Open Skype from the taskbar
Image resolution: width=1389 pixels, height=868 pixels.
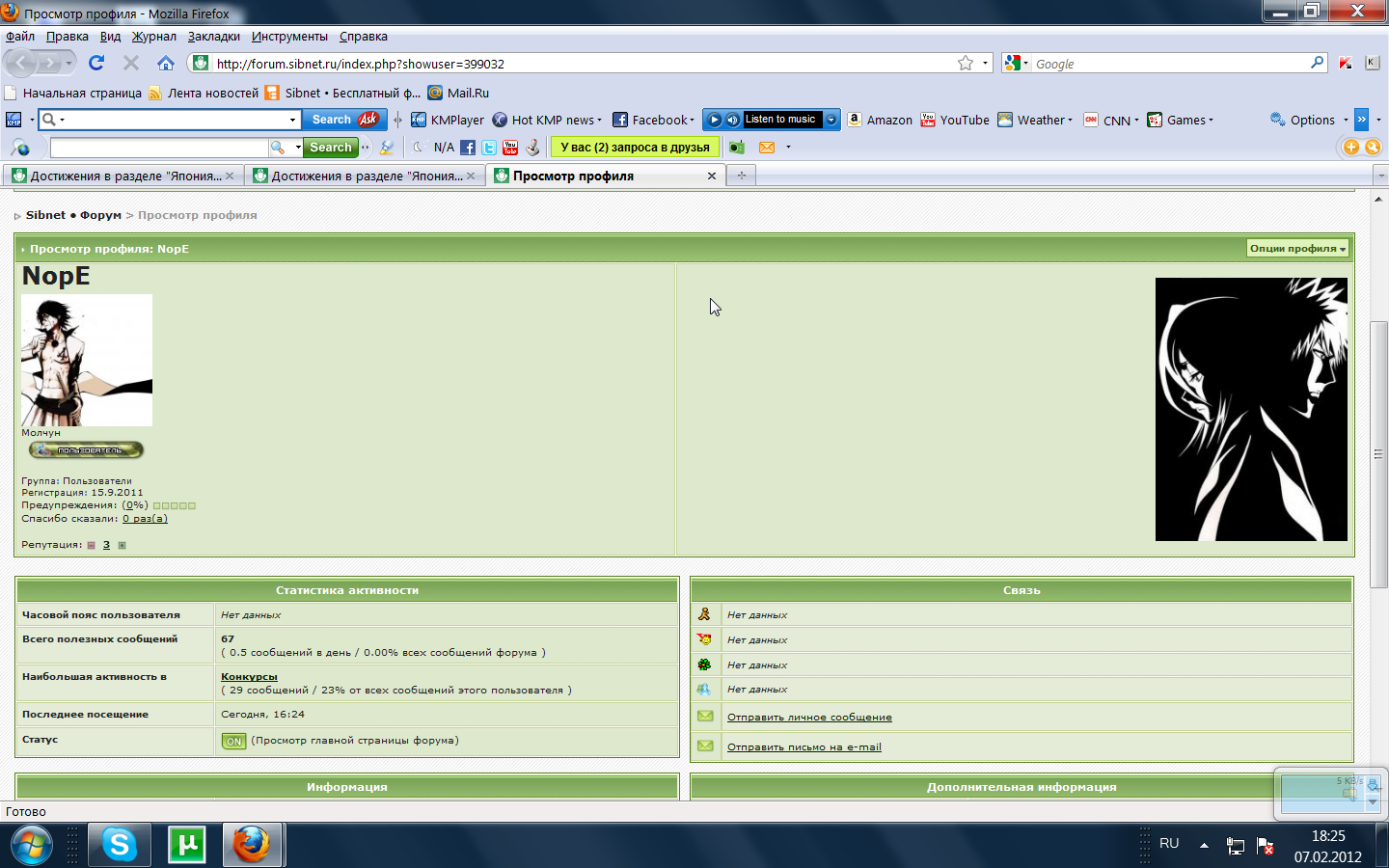(120, 846)
